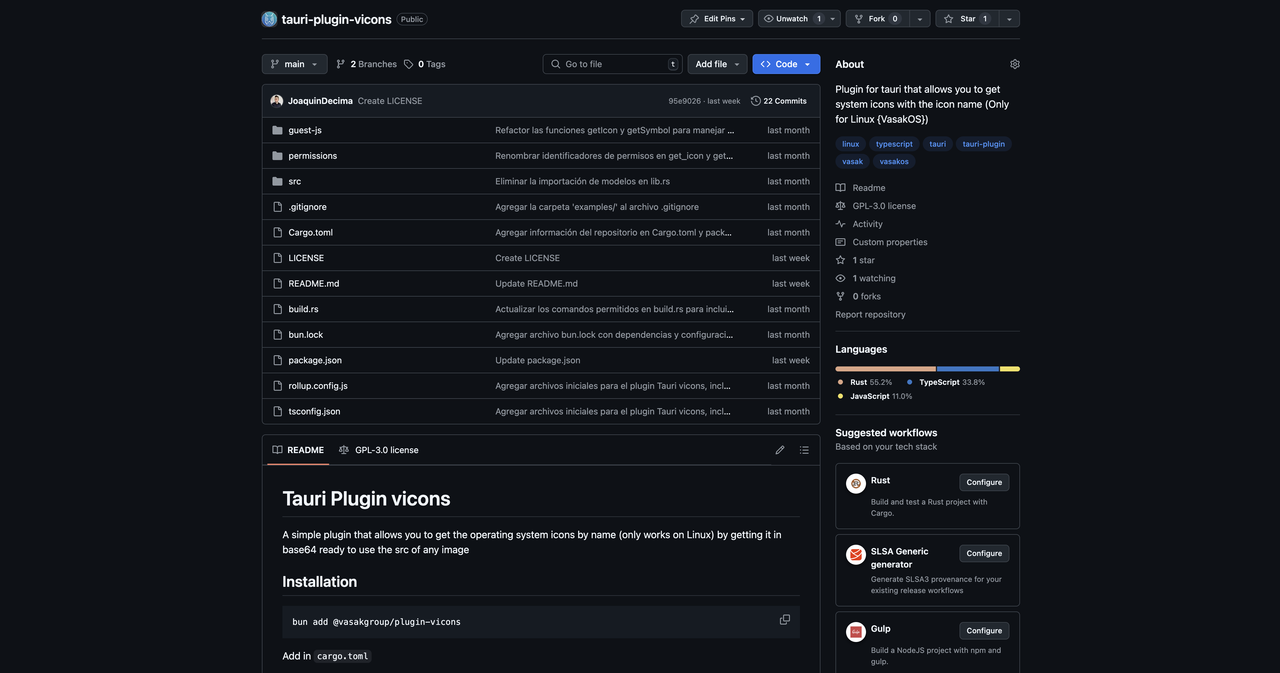Open the package.json file

(315, 360)
